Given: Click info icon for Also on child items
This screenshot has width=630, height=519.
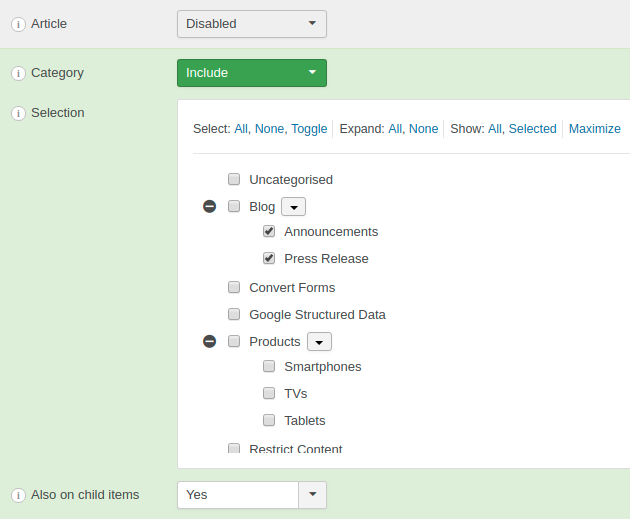Looking at the screenshot, I should coord(18,495).
